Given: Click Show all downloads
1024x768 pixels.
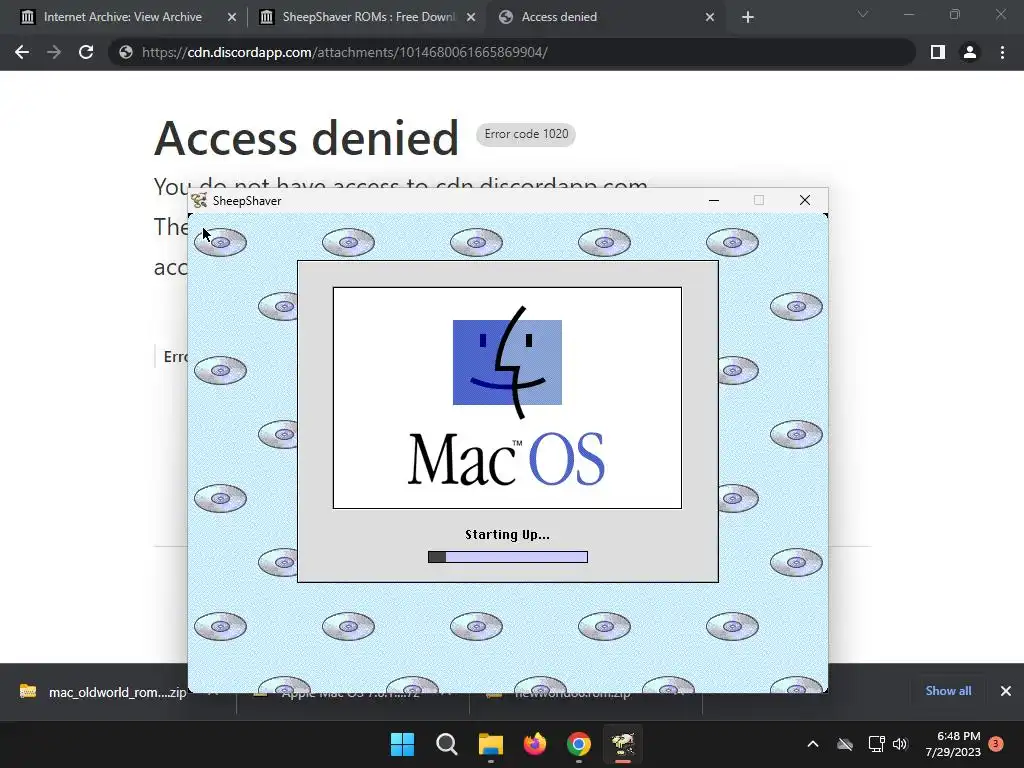Looking at the screenshot, I should tap(948, 691).
